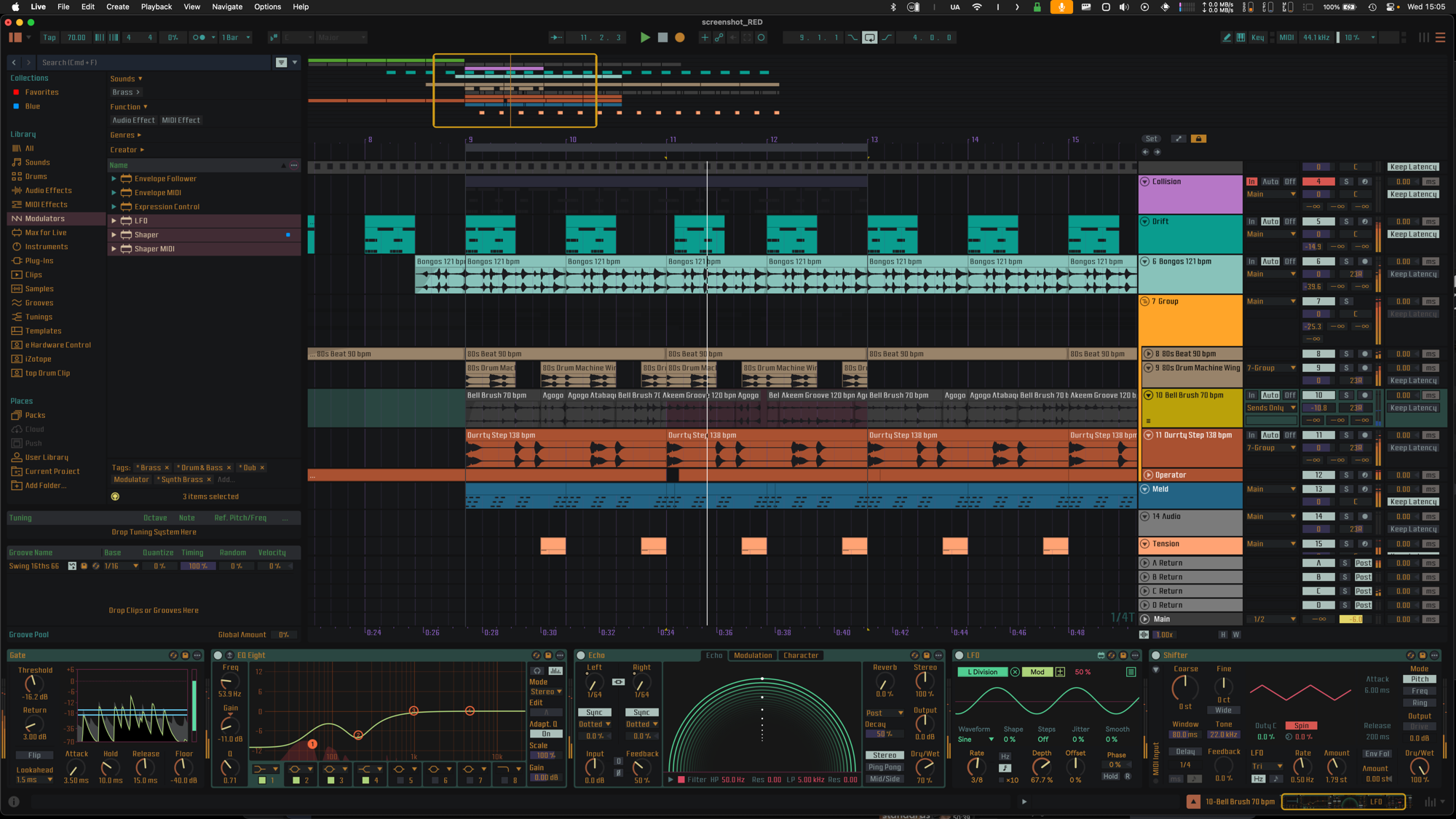The height and width of the screenshot is (819, 1456).
Task: Expand the Shaper MIDI folder
Action: click(114, 249)
